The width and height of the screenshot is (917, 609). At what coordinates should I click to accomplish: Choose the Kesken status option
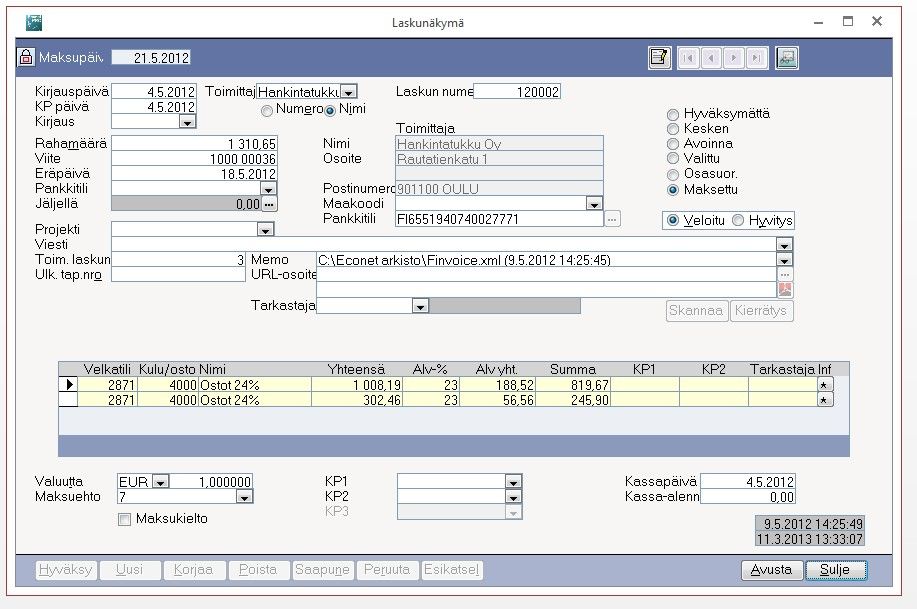point(673,129)
